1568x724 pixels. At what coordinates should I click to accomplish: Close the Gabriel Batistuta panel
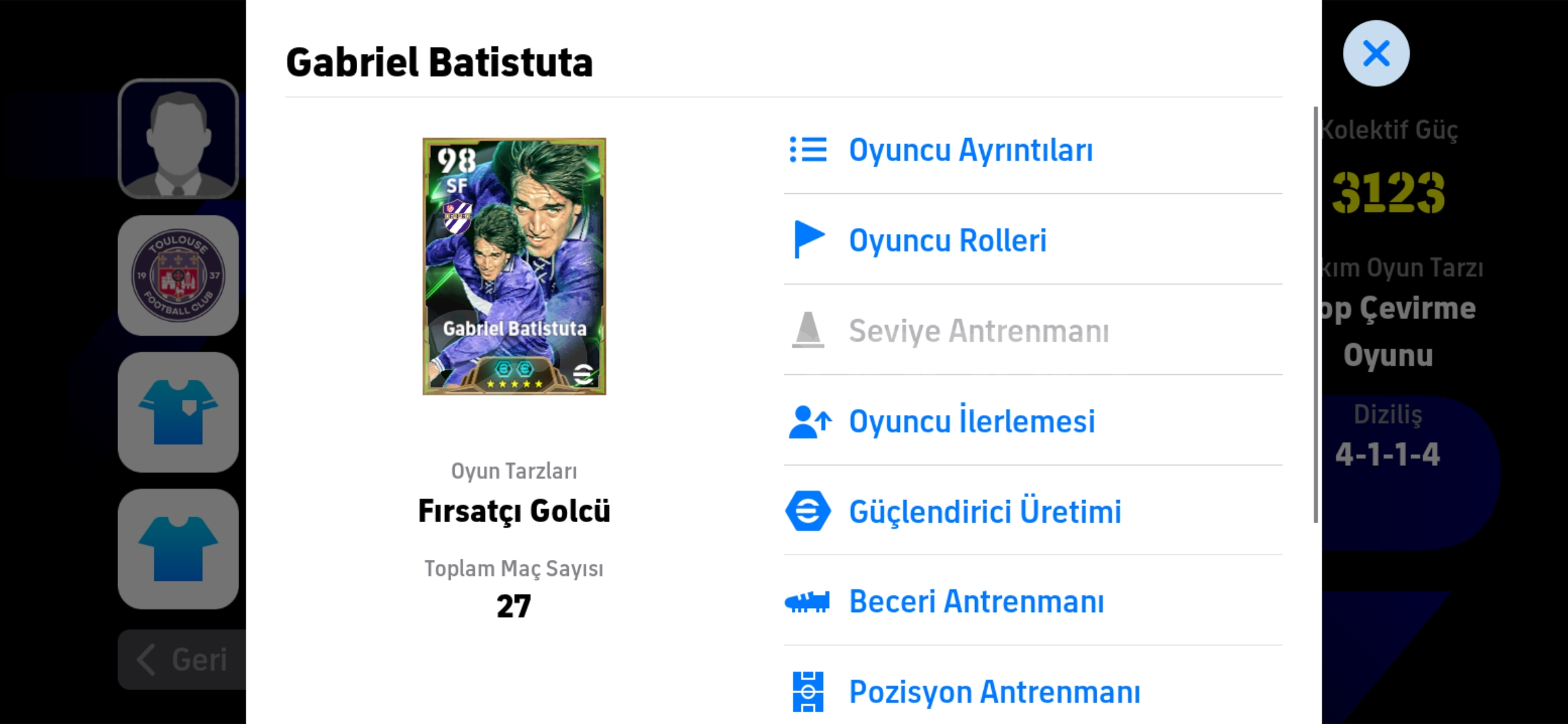tap(1376, 54)
